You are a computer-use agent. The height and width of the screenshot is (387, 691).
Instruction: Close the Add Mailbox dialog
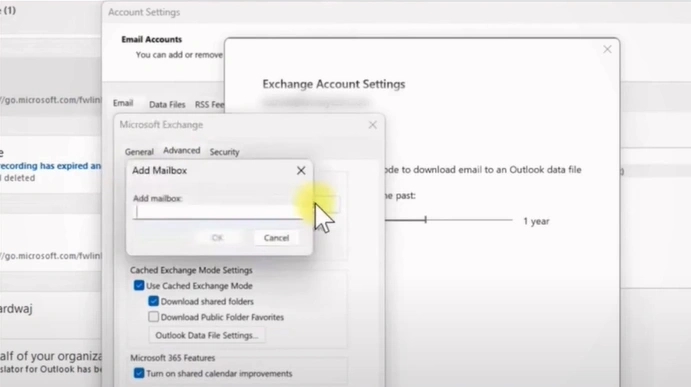pos(301,171)
